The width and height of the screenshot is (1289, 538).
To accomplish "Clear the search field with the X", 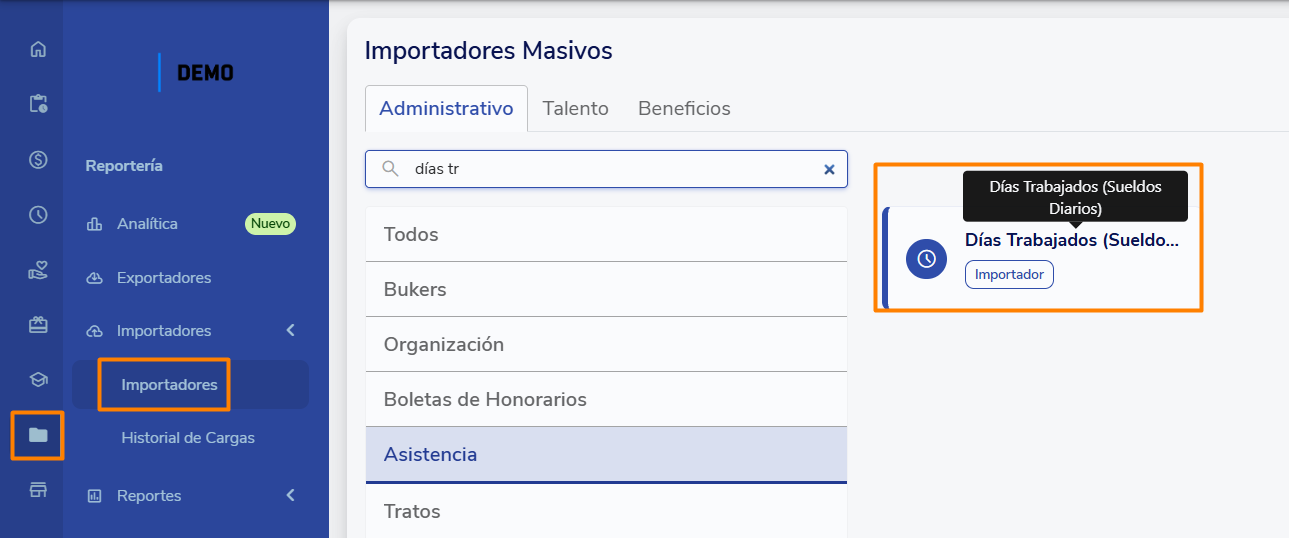I will [829, 170].
